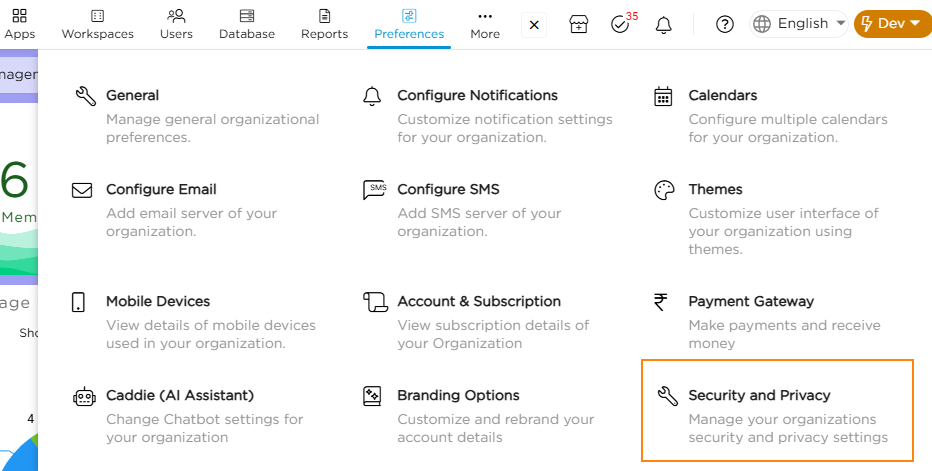Open Configure Notifications settings

tap(477, 96)
